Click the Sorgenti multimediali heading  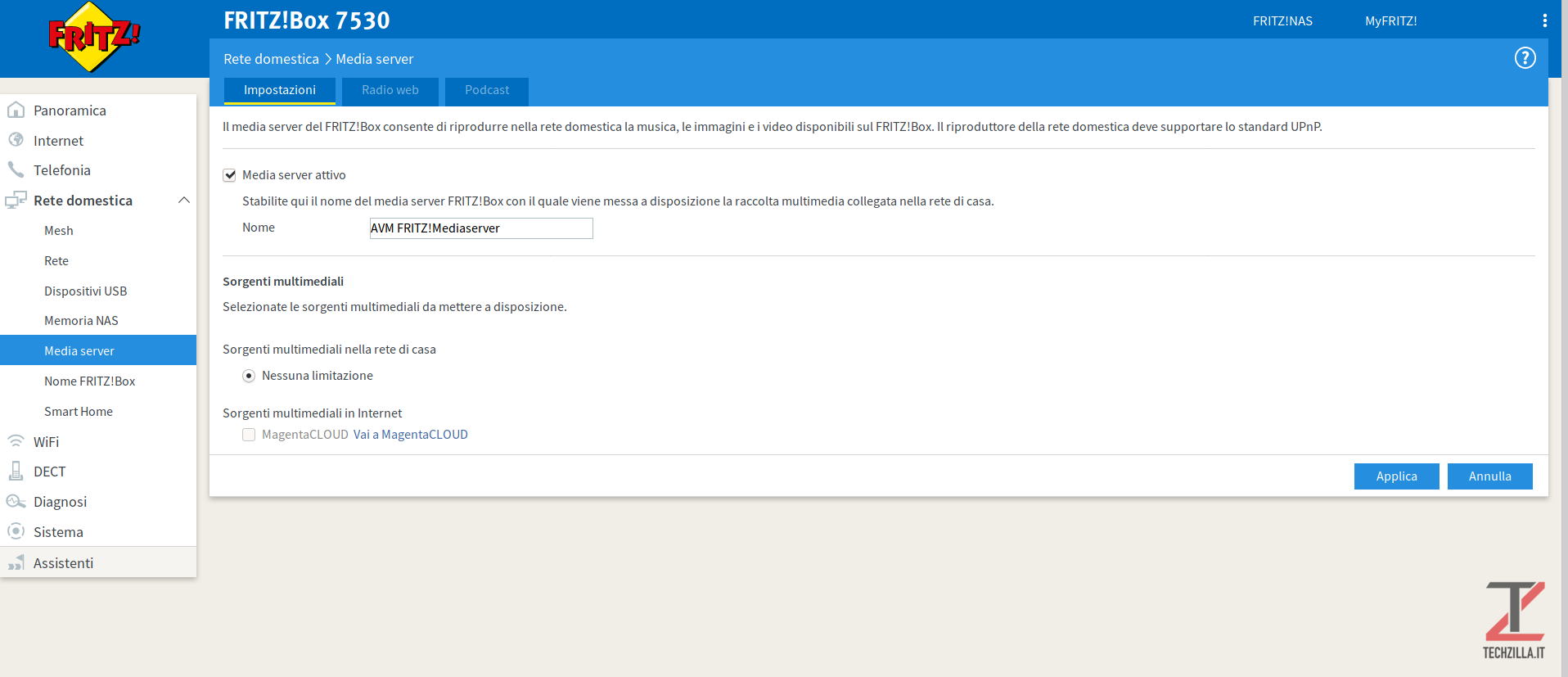pyautogui.click(x=283, y=282)
